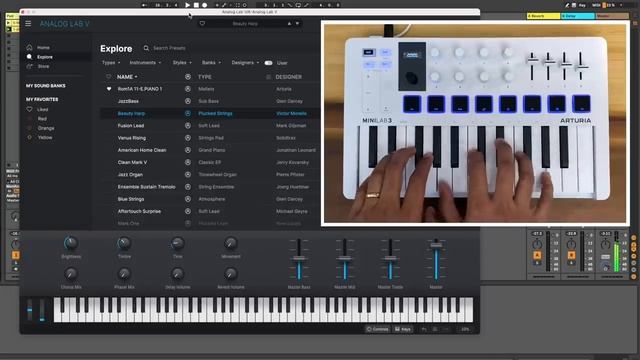Select the Aftertouch Surprise preset
Image resolution: width=640 pixels, height=360 pixels.
[139, 211]
